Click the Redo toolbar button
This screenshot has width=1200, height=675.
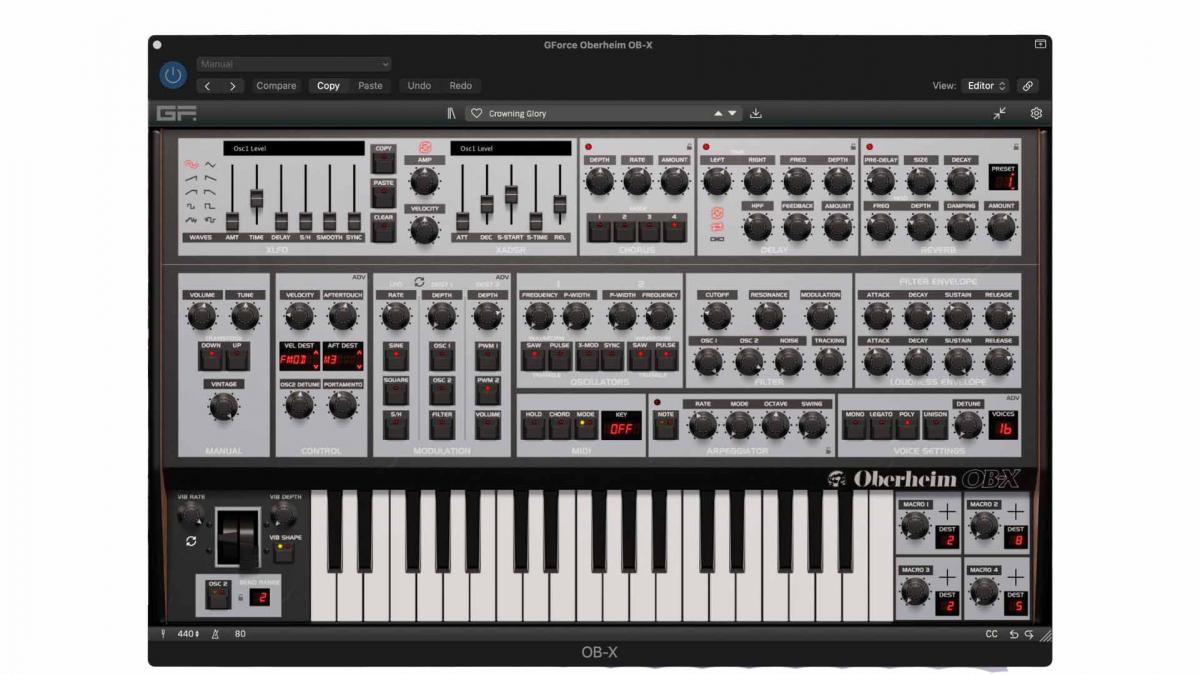pyautogui.click(x=460, y=86)
